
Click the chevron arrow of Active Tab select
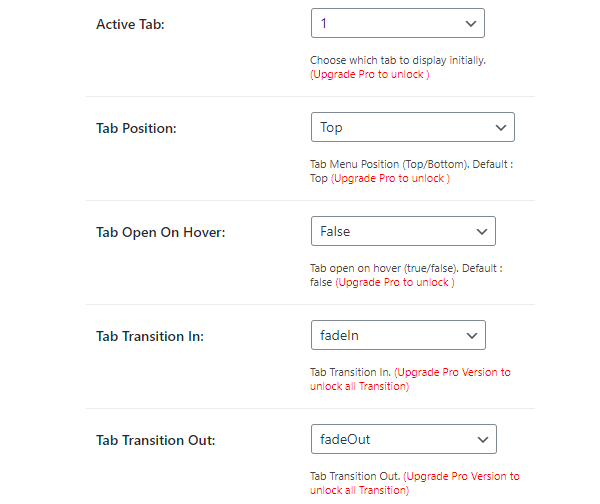(471, 23)
